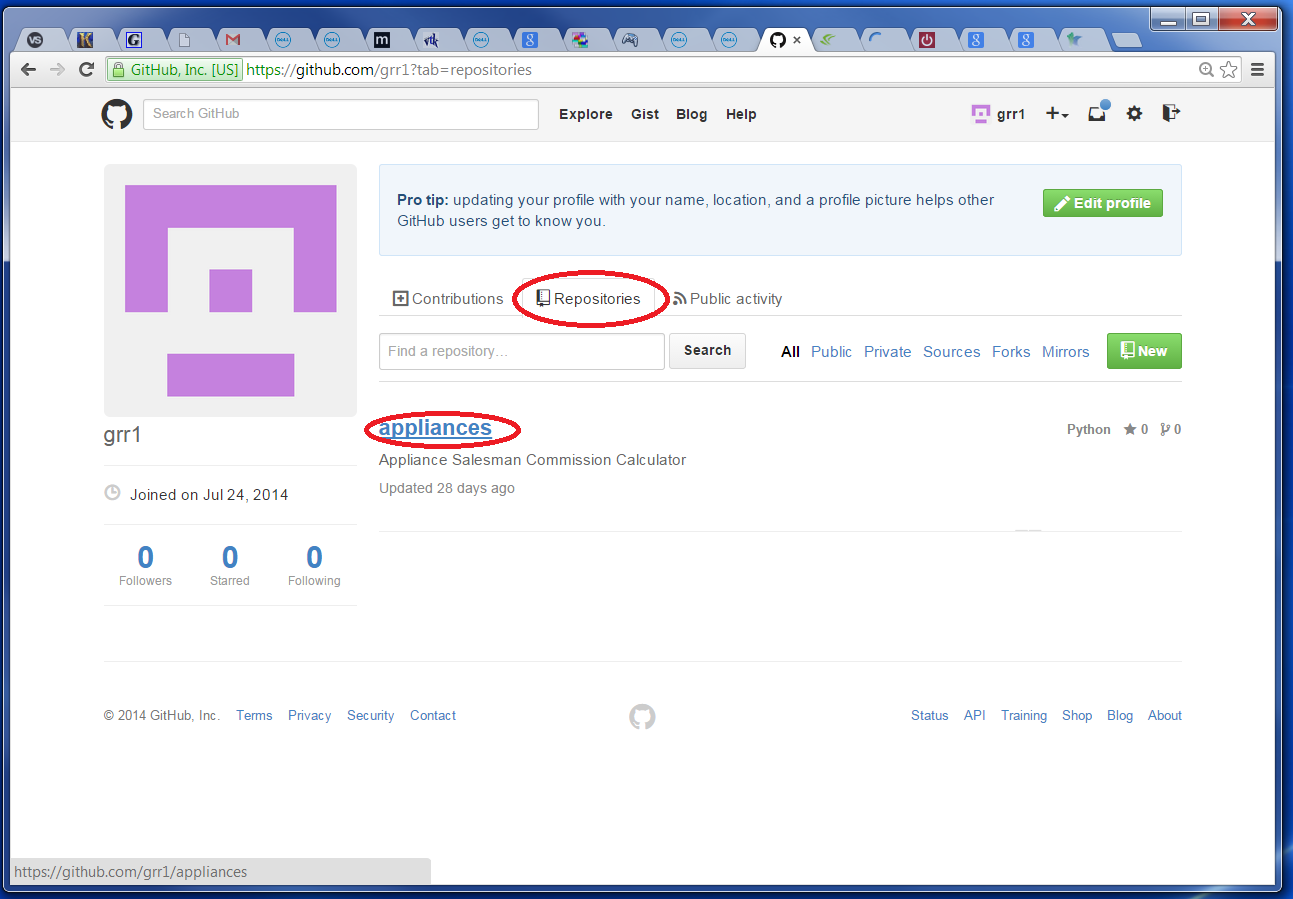
Task: Open account settings gear icon
Action: (1134, 114)
